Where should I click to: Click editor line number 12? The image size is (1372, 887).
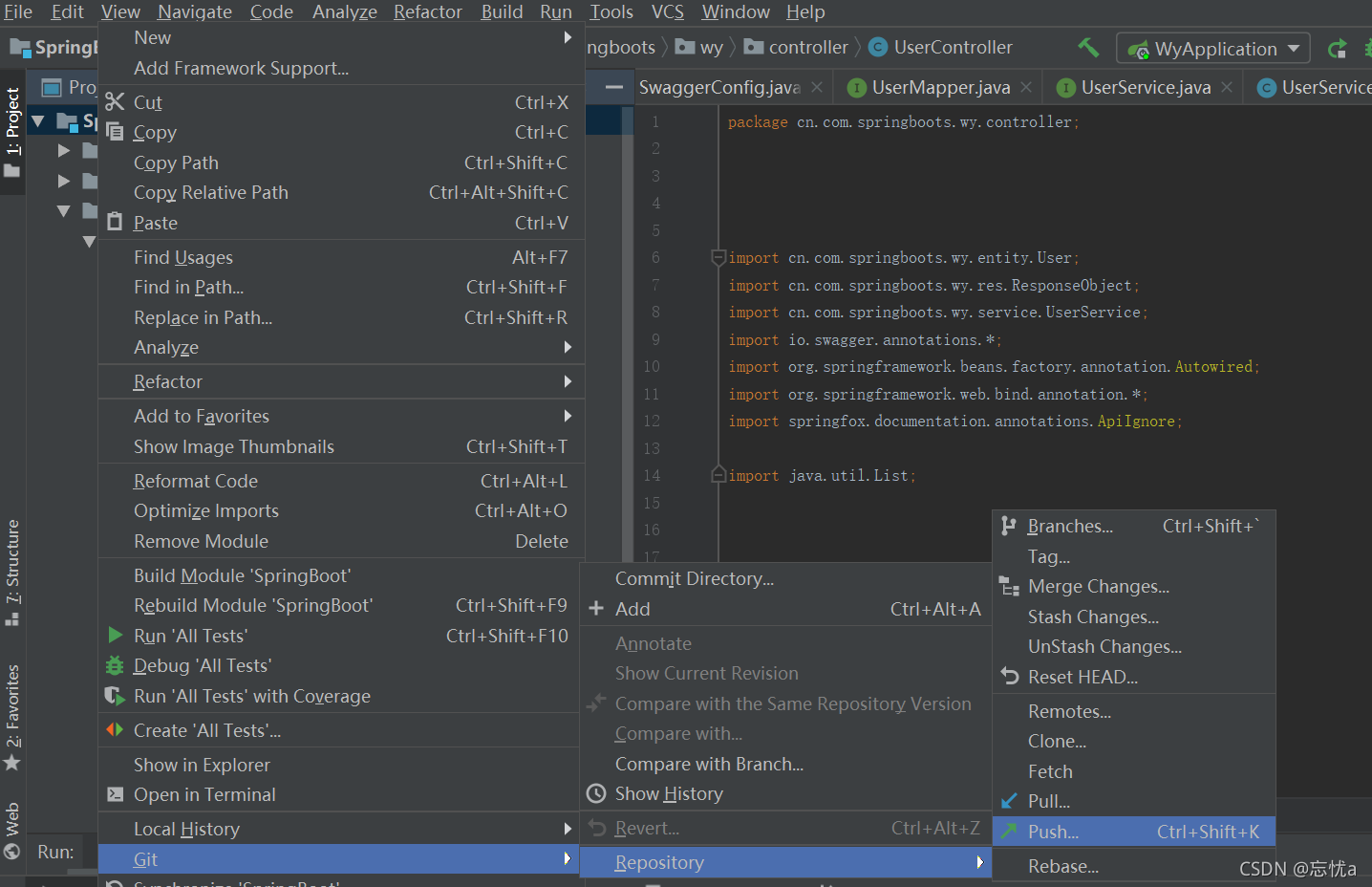click(652, 421)
